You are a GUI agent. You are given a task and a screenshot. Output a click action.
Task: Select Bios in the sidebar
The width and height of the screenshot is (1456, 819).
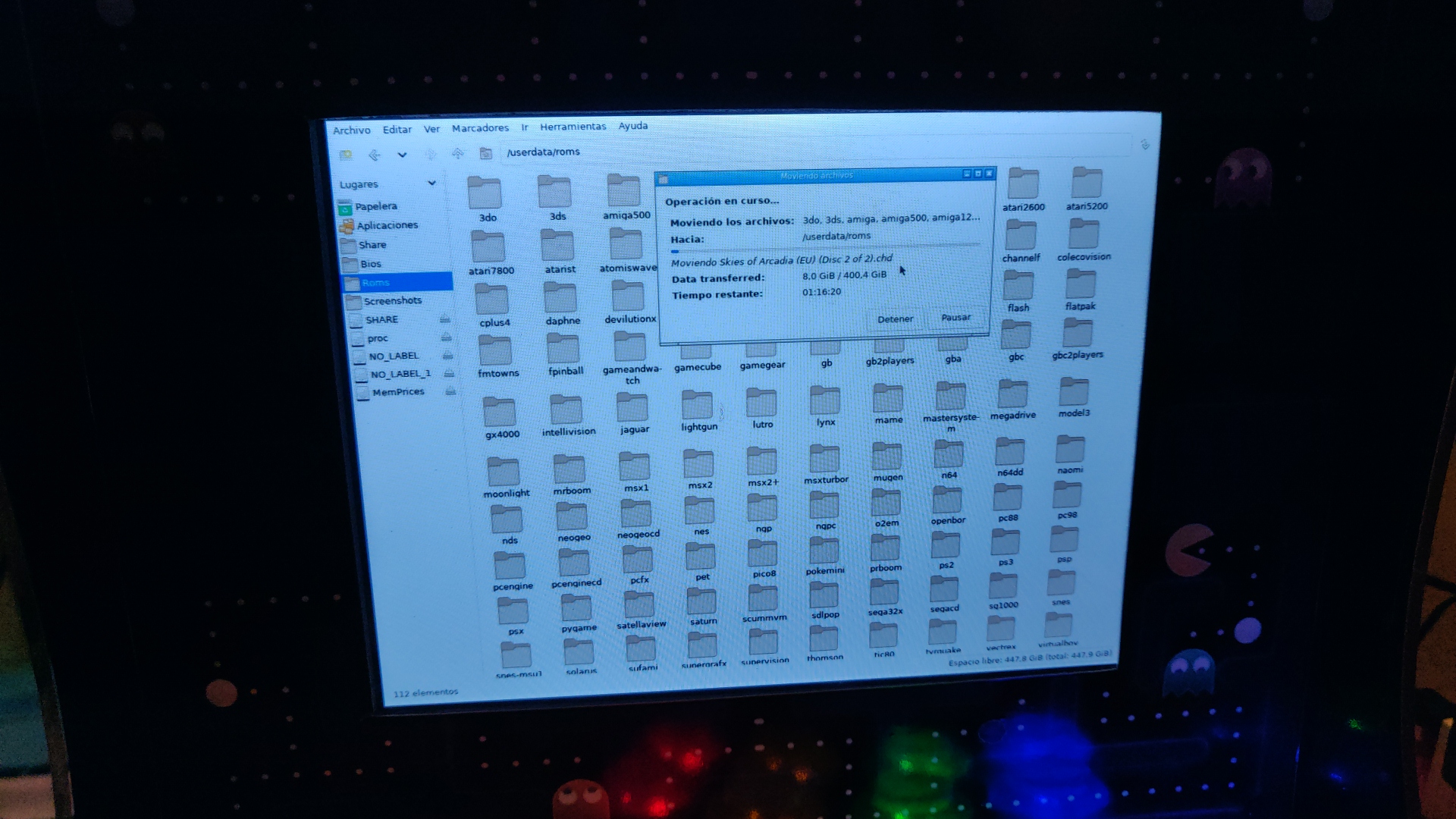pos(371,264)
